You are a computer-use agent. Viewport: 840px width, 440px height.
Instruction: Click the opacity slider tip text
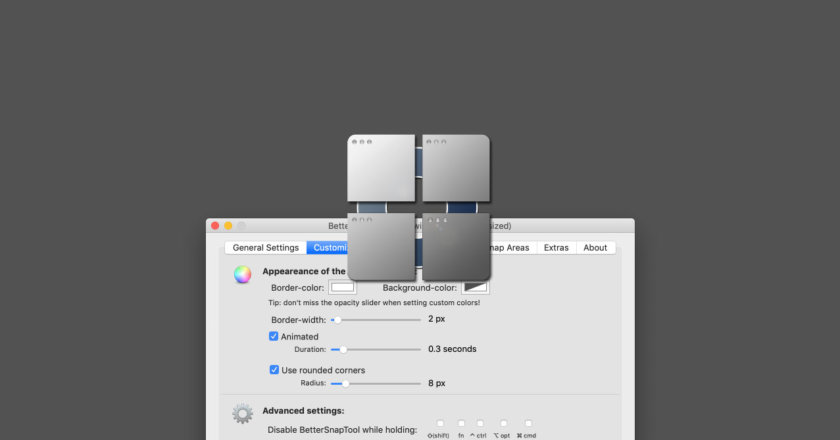click(374, 303)
